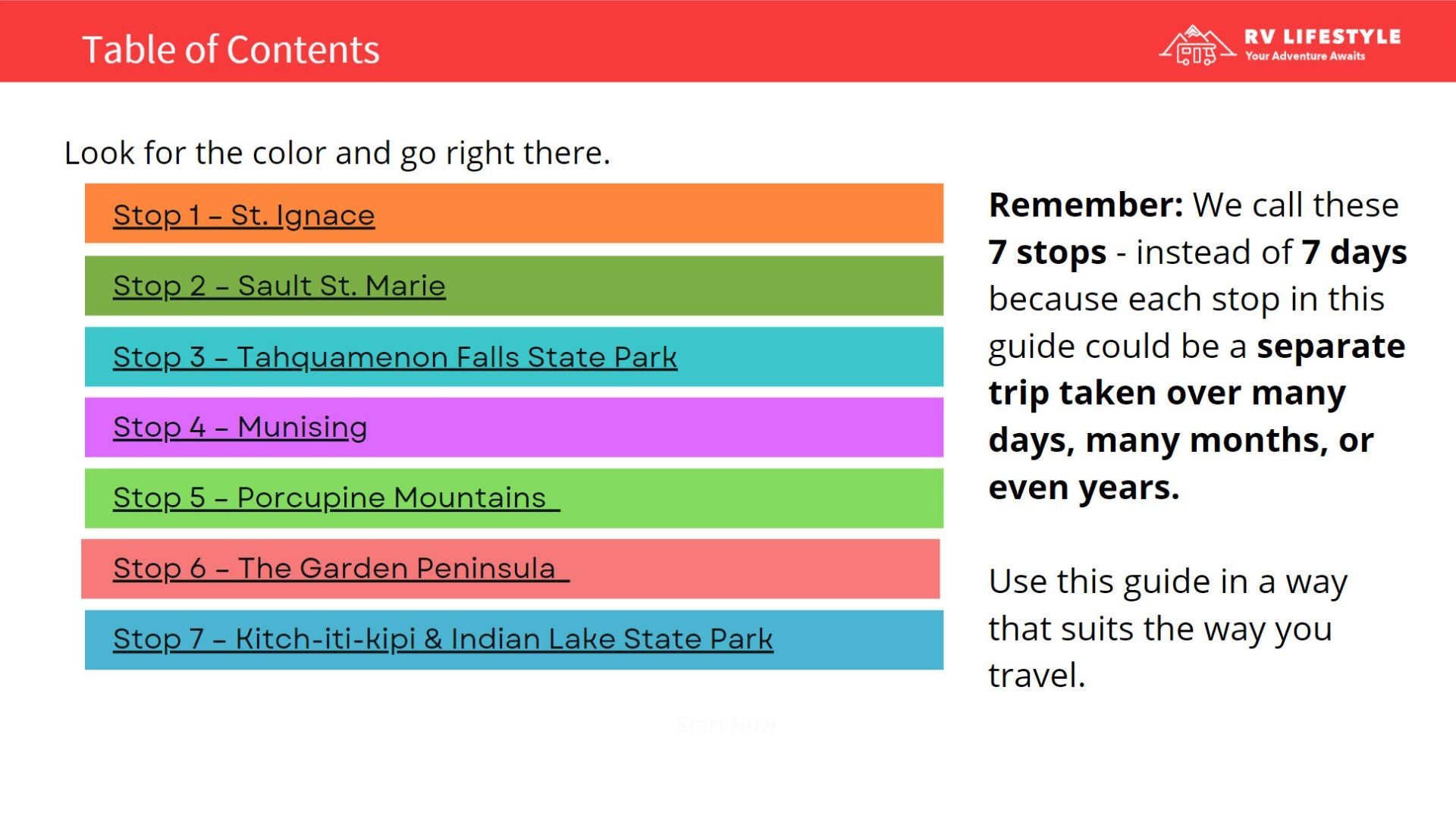Go to Stop 2 – Sault St. Marie

point(279,286)
